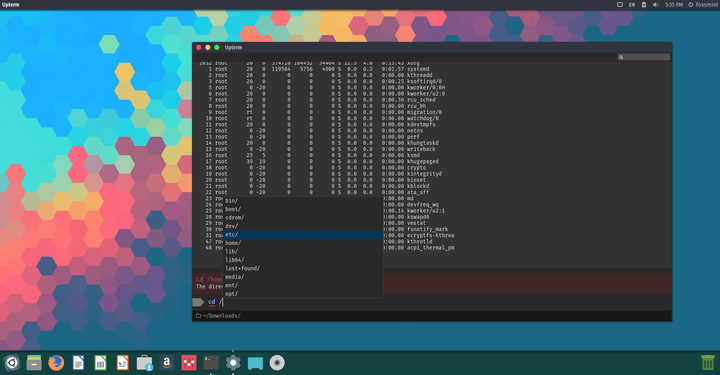Click the ecryptfs-kthrea process entry
Screen dimensions: 720x375
point(431,235)
